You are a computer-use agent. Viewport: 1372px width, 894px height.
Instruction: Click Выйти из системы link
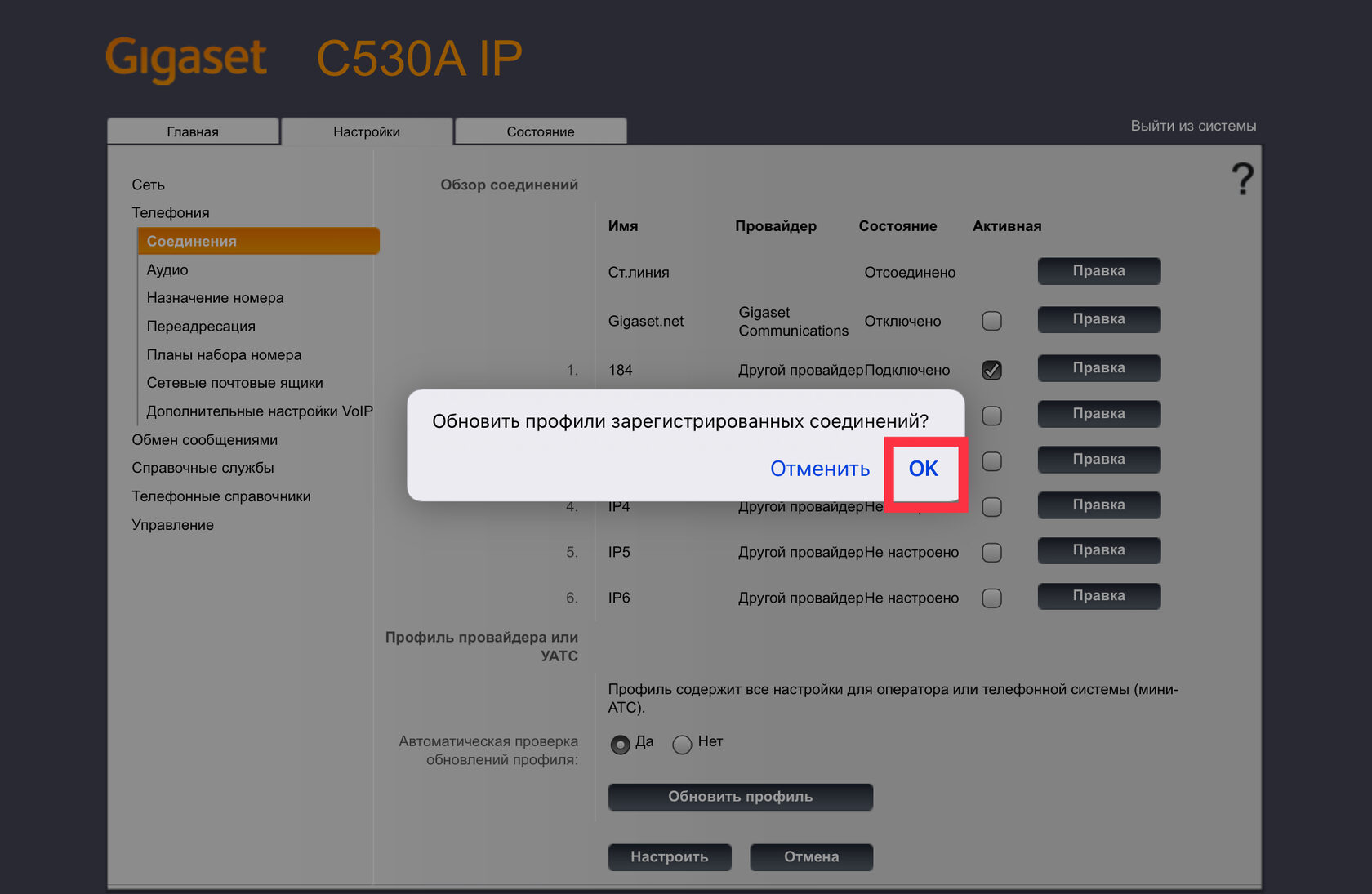pyautogui.click(x=1193, y=126)
